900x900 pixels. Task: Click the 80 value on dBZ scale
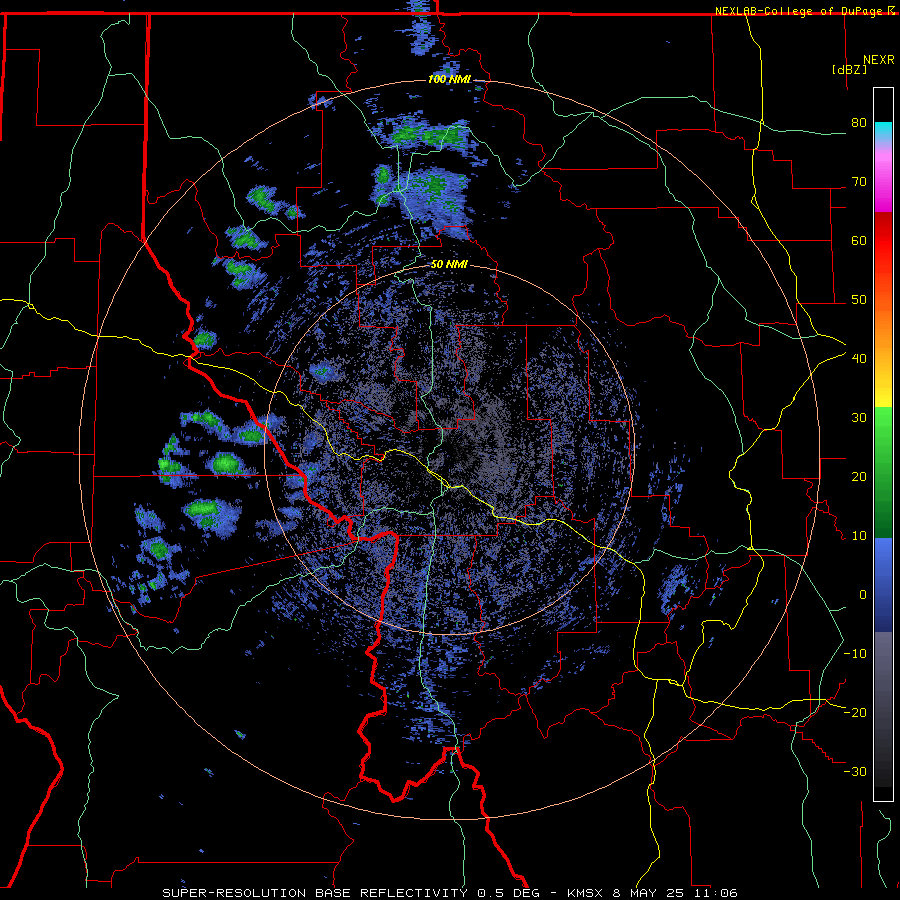859,122
